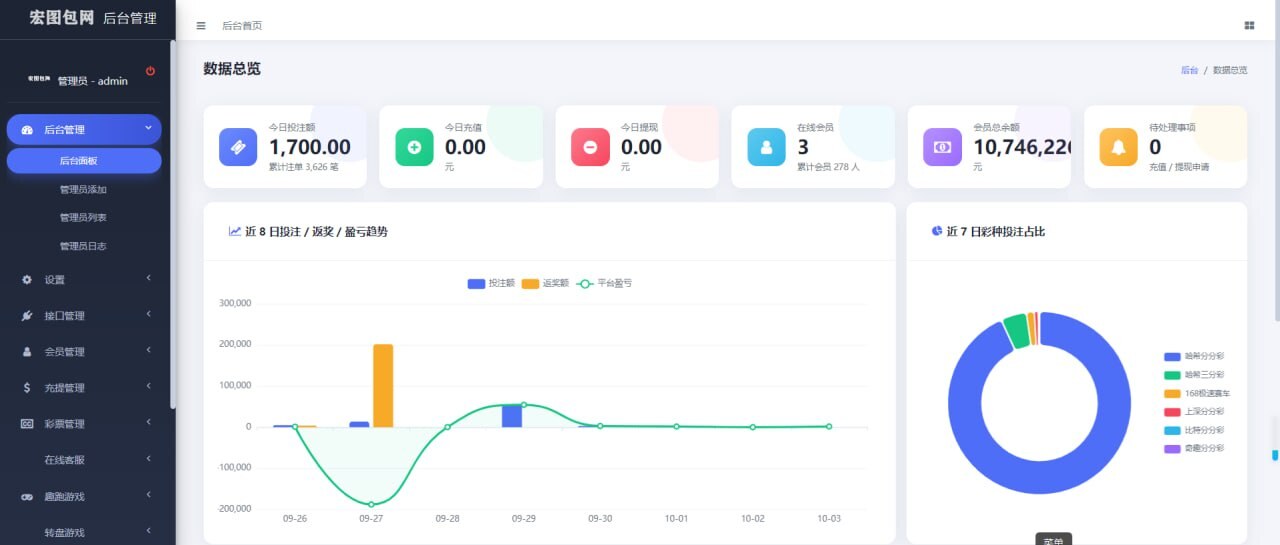The height and width of the screenshot is (545, 1280).
Task: Click the dashboard icon beside 后台管理
Action: (x=27, y=130)
